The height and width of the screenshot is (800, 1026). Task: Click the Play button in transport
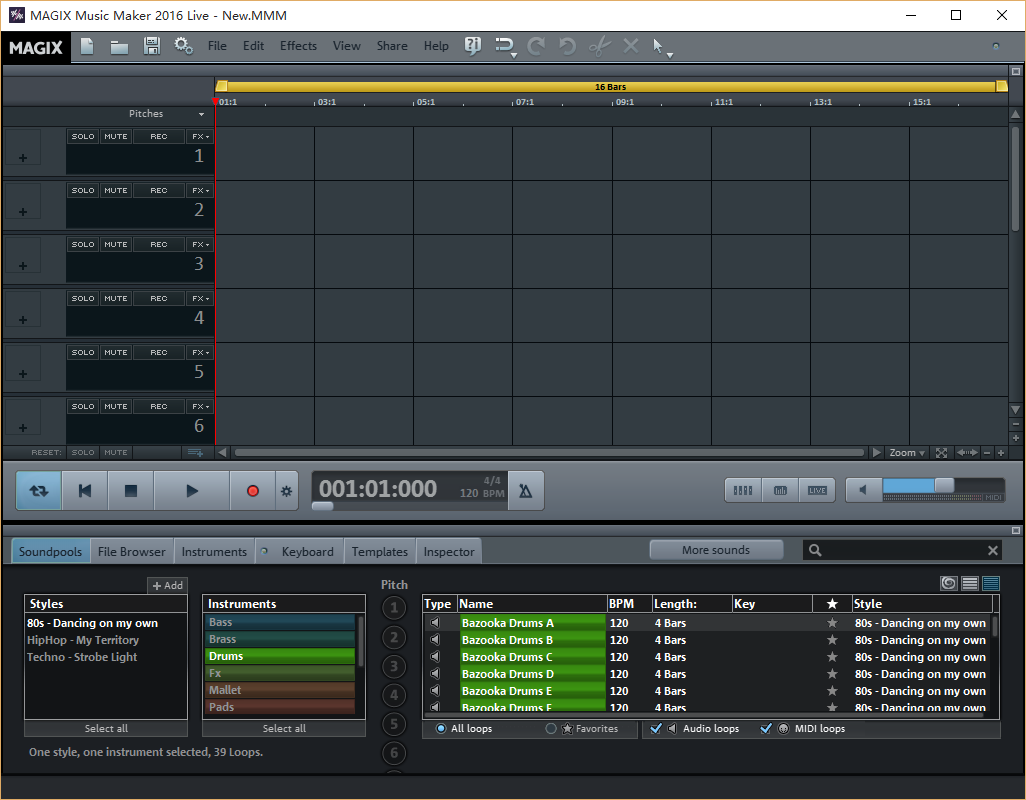pos(193,491)
